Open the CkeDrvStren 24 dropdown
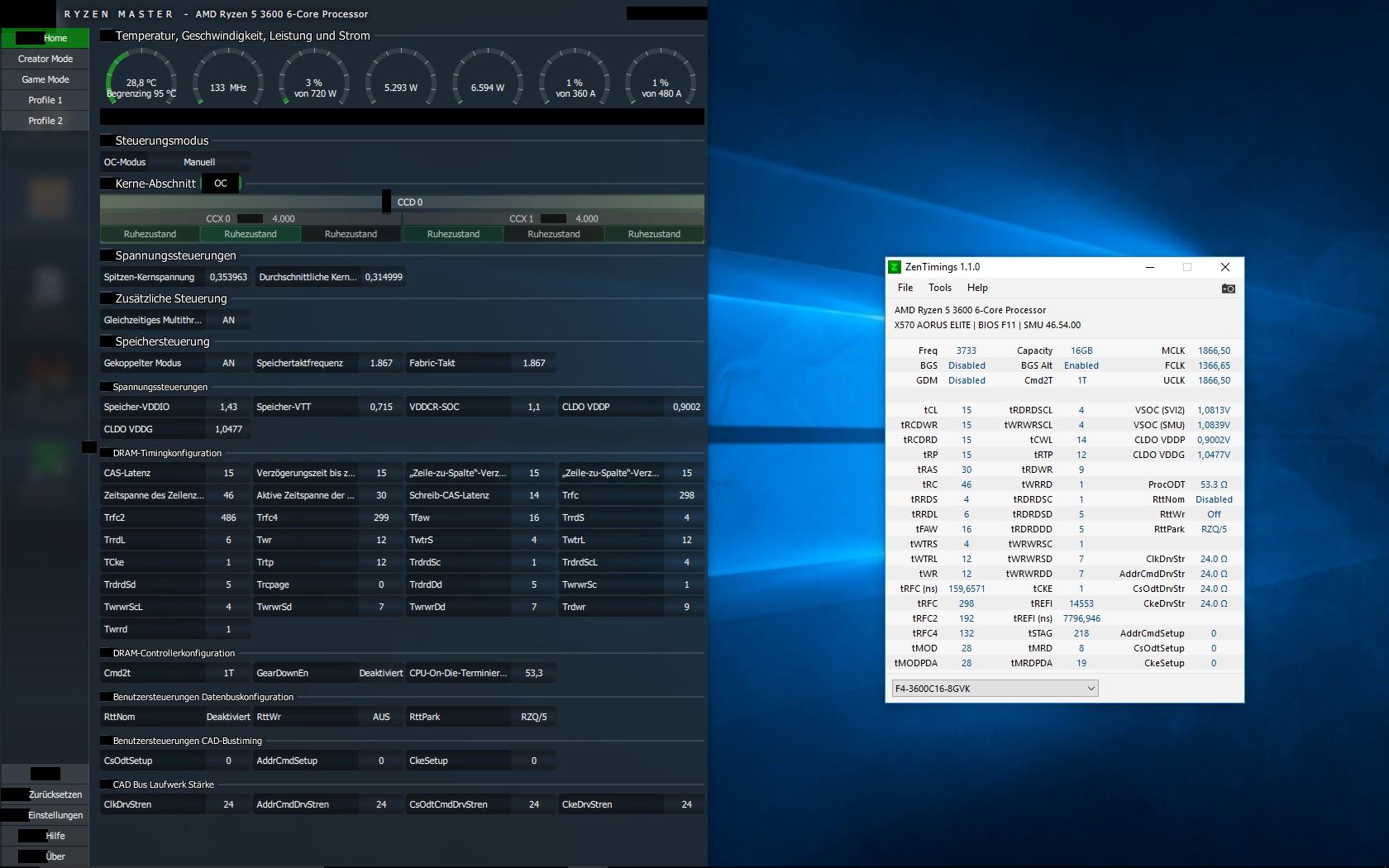The image size is (1389, 868). (x=686, y=804)
